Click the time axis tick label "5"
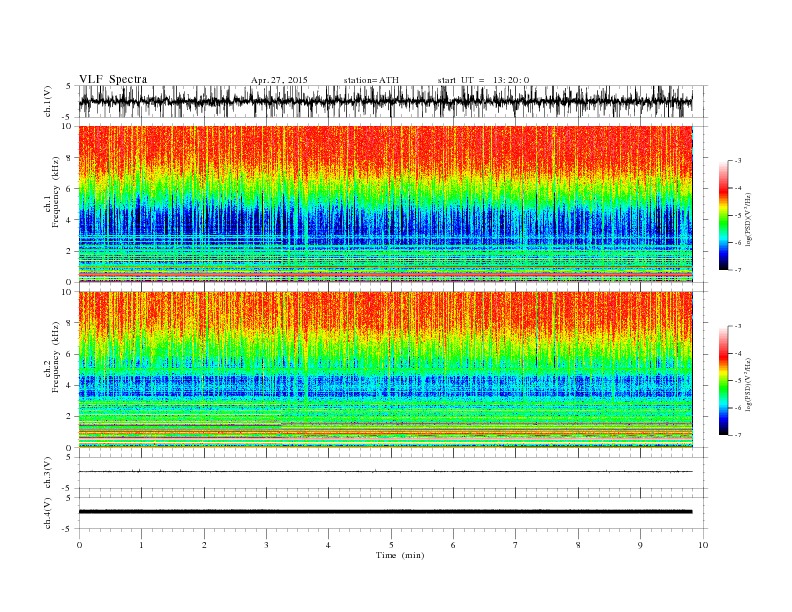This screenshot has height=612, width=792. [x=391, y=545]
